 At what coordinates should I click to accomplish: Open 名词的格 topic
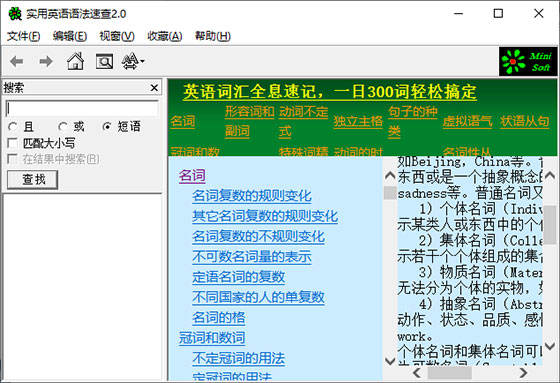click(219, 317)
